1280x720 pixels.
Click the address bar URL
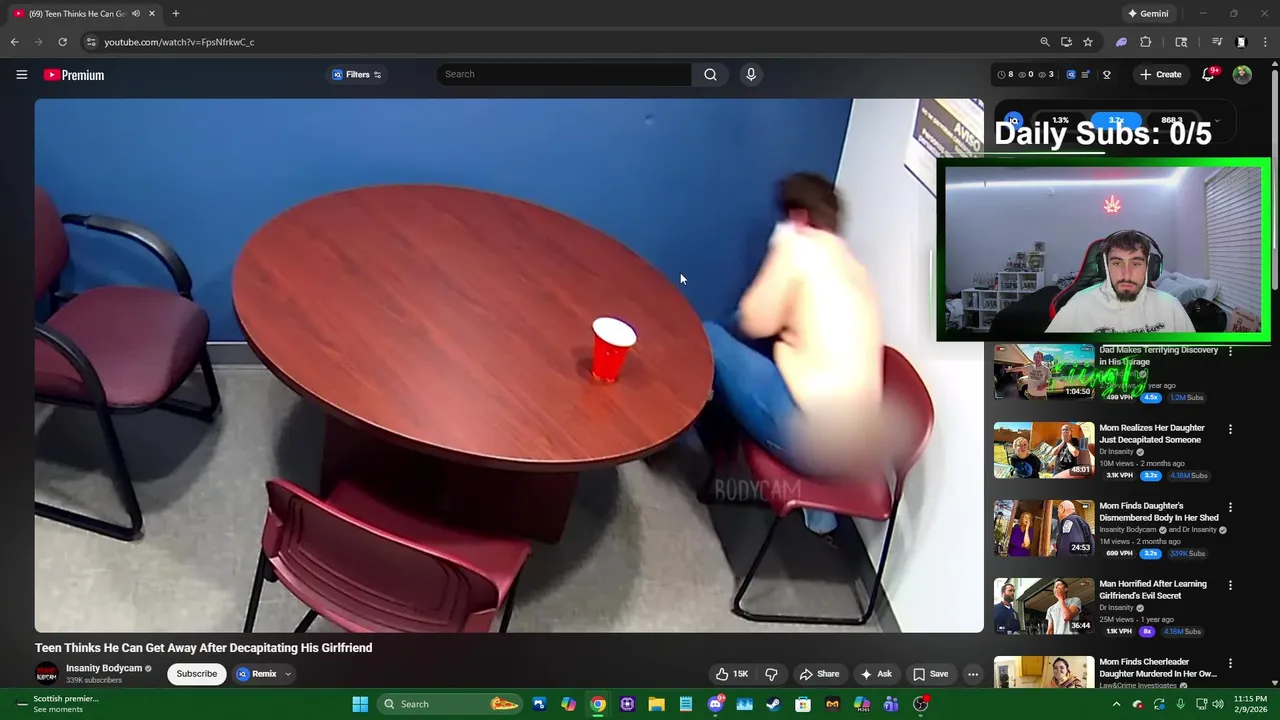click(x=180, y=42)
